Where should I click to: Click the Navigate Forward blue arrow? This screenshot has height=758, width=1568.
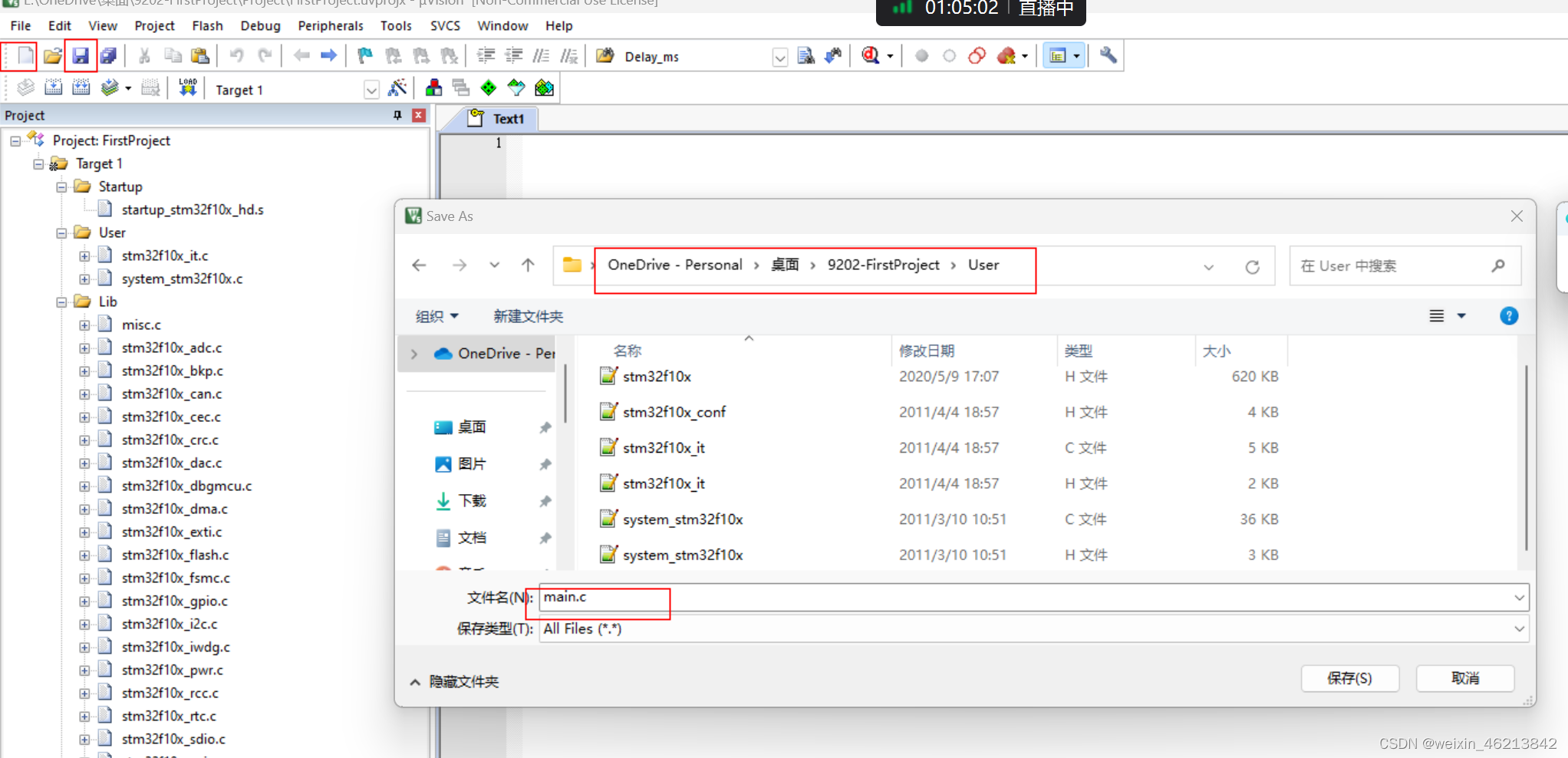(x=329, y=56)
